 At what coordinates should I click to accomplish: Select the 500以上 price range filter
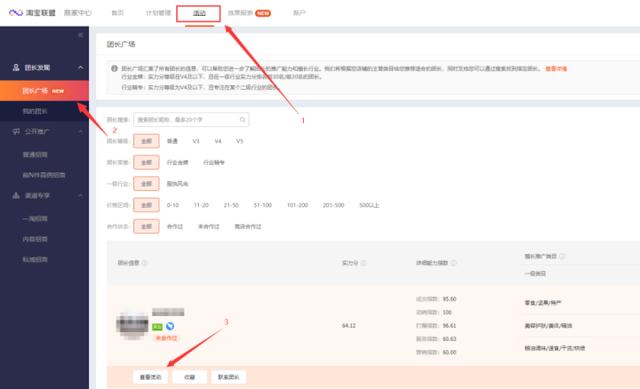click(369, 205)
